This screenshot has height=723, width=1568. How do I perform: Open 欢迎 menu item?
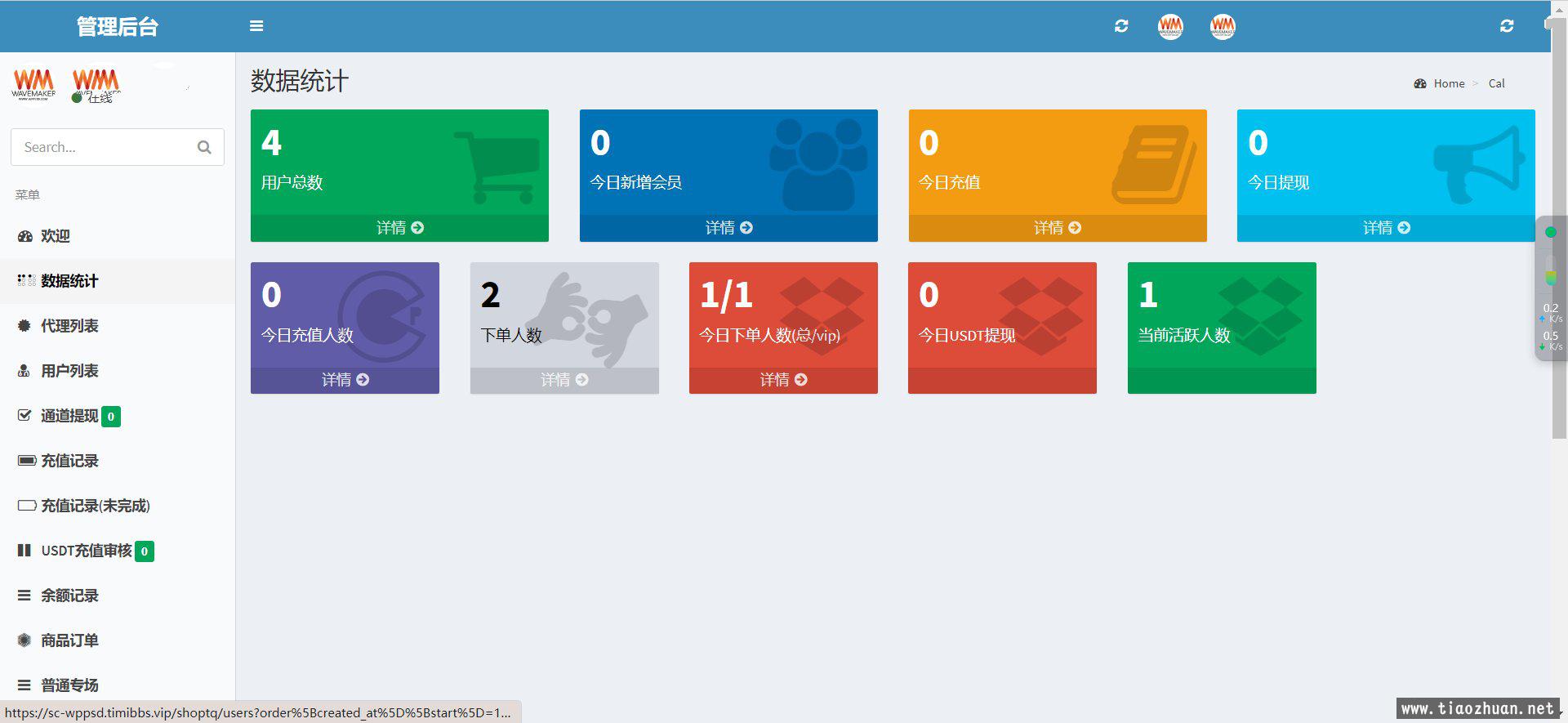[118, 236]
